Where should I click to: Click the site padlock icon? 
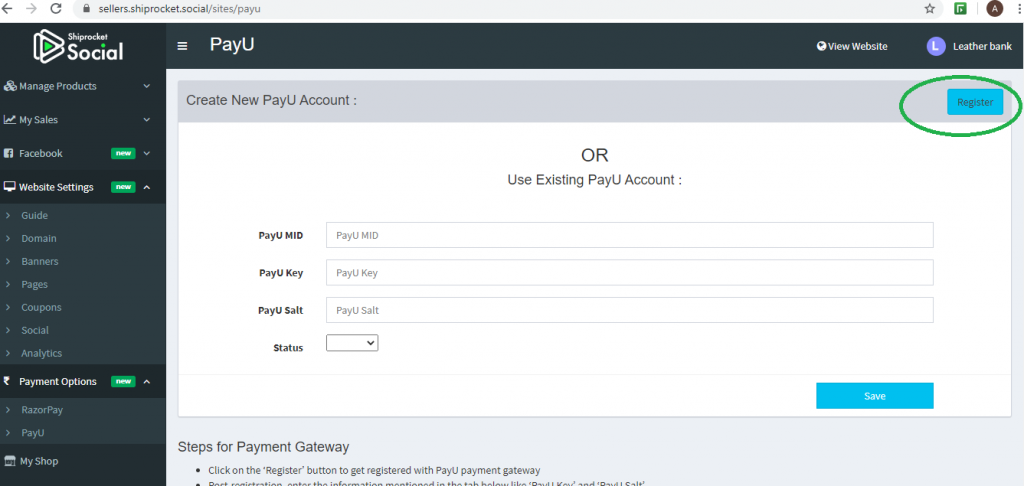pos(86,9)
